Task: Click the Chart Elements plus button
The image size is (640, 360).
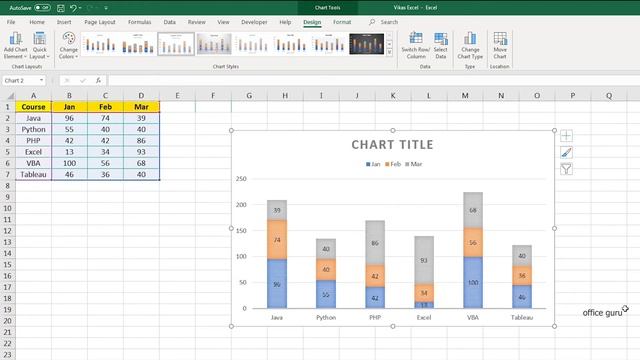Action: 566,136
